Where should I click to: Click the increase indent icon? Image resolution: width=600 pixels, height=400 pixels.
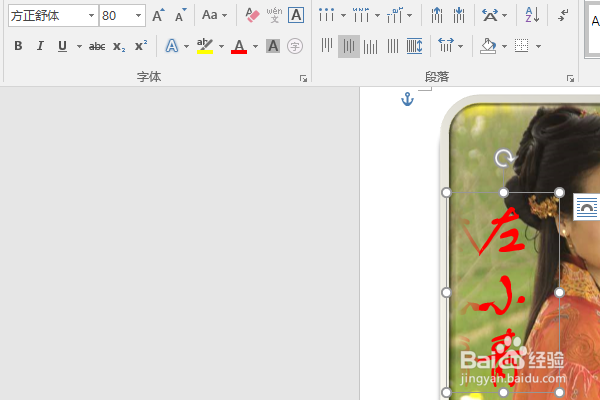pyautogui.click(x=458, y=15)
